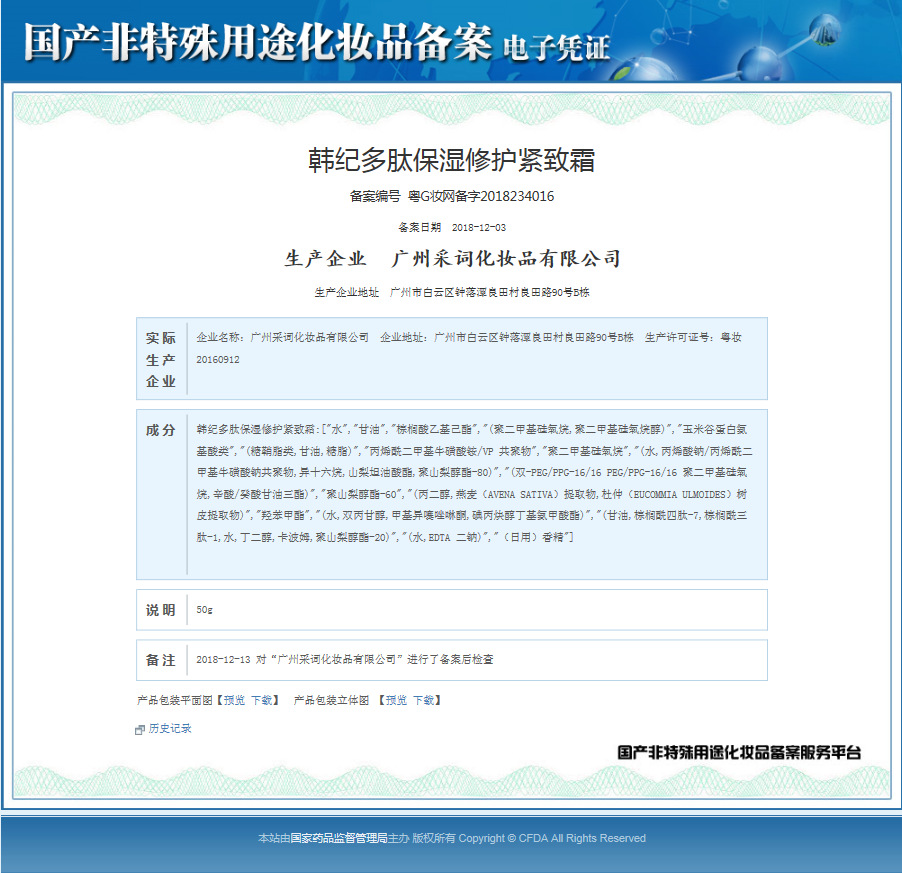Viewport: 902px width, 873px height.
Task: Click the 2018-12-13 inspection remark text
Action: (345, 659)
